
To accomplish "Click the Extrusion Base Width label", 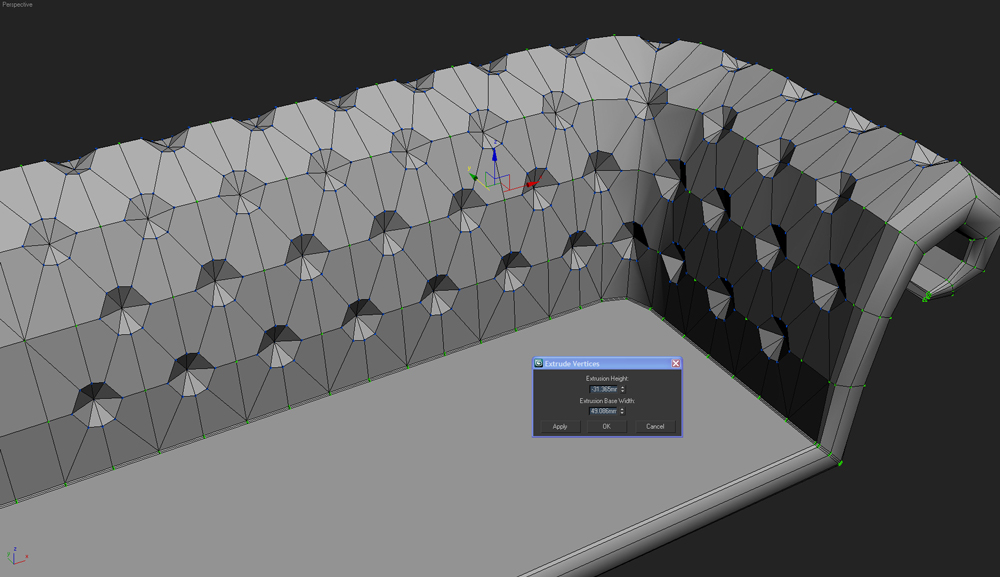I will [x=606, y=400].
